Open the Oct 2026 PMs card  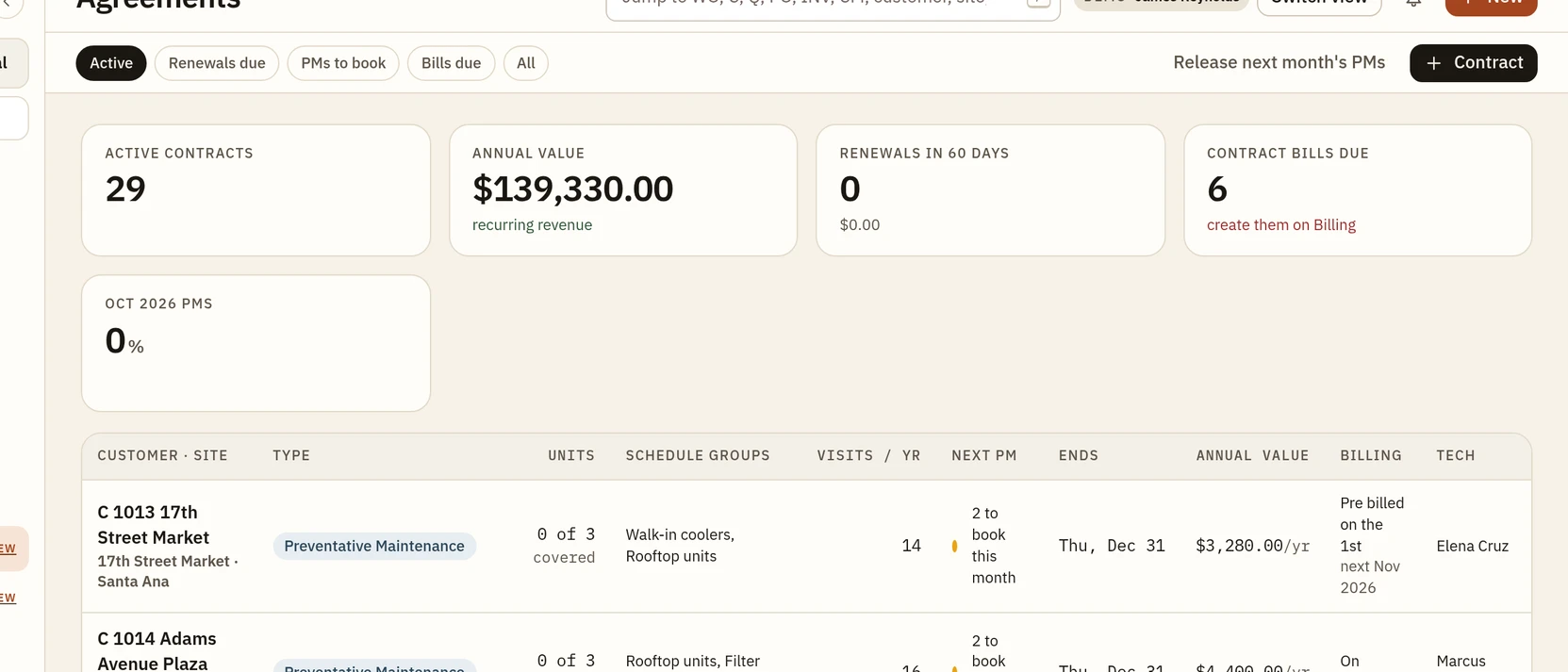pyautogui.click(x=256, y=343)
